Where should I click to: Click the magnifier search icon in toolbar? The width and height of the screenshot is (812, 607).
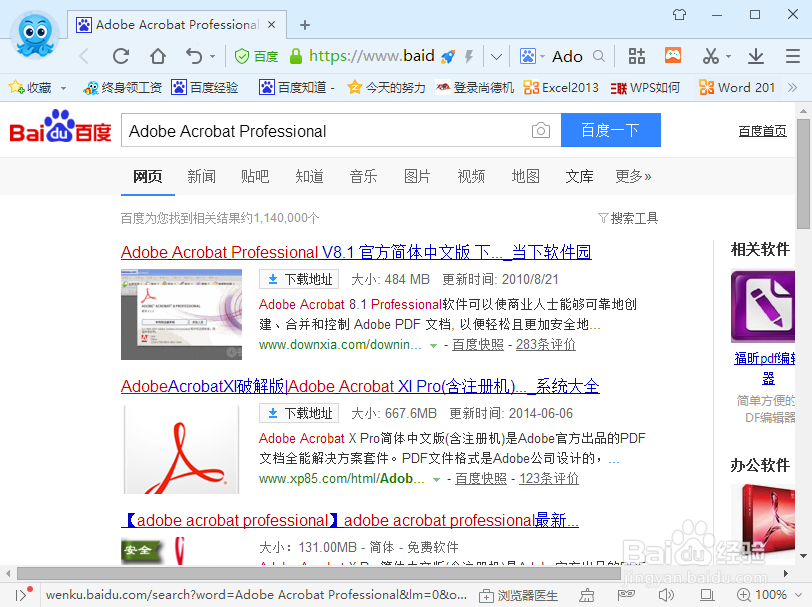pos(599,56)
